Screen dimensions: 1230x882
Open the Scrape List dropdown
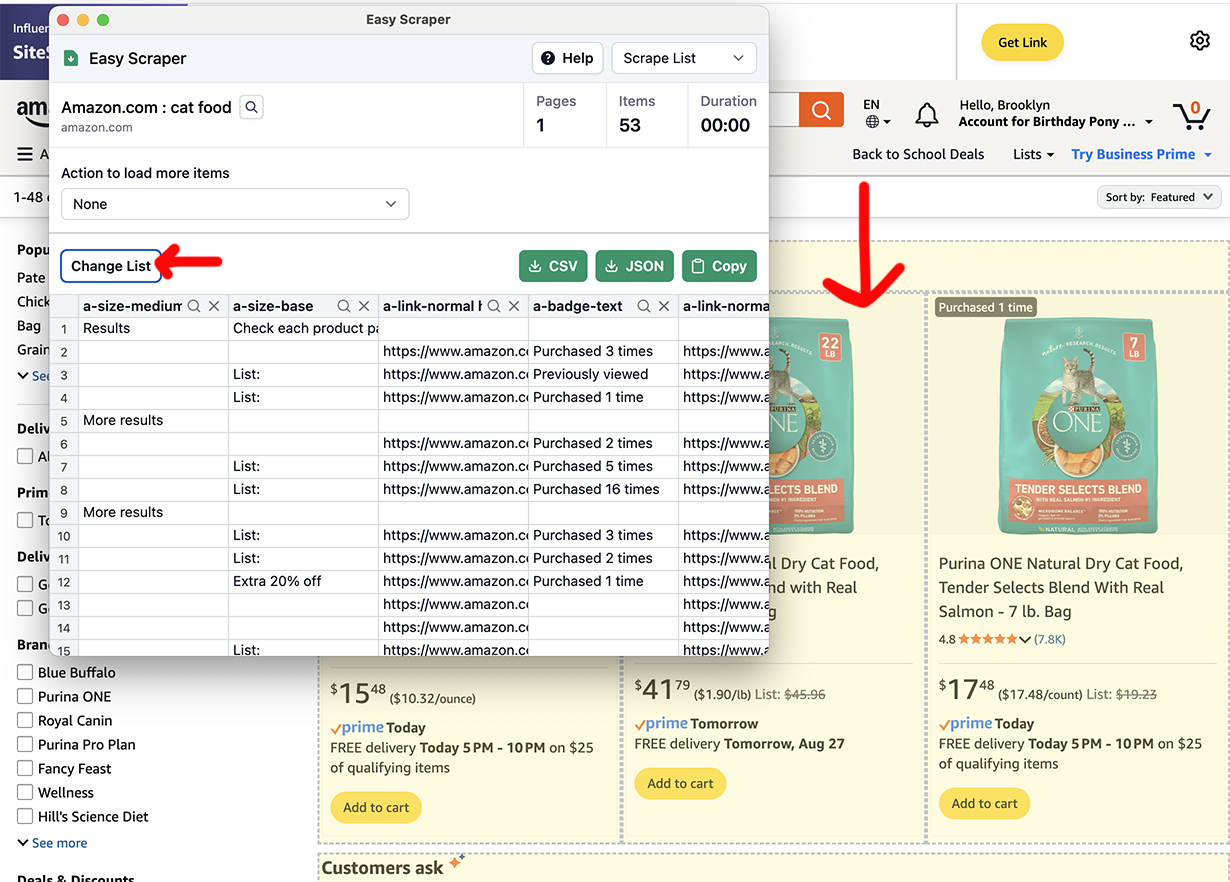[x=683, y=58]
